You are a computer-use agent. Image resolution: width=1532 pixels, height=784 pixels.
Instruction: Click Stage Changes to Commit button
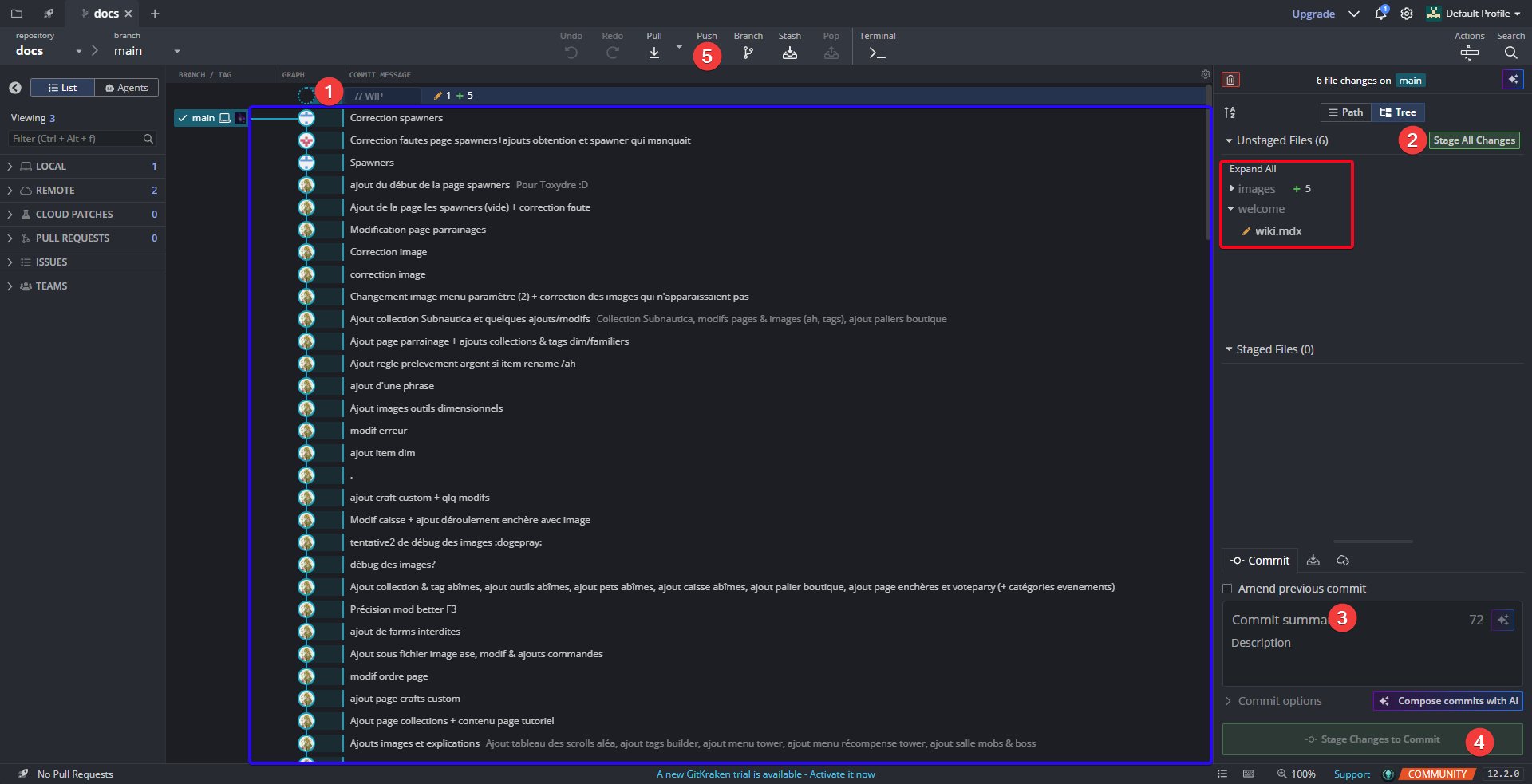coord(1372,739)
